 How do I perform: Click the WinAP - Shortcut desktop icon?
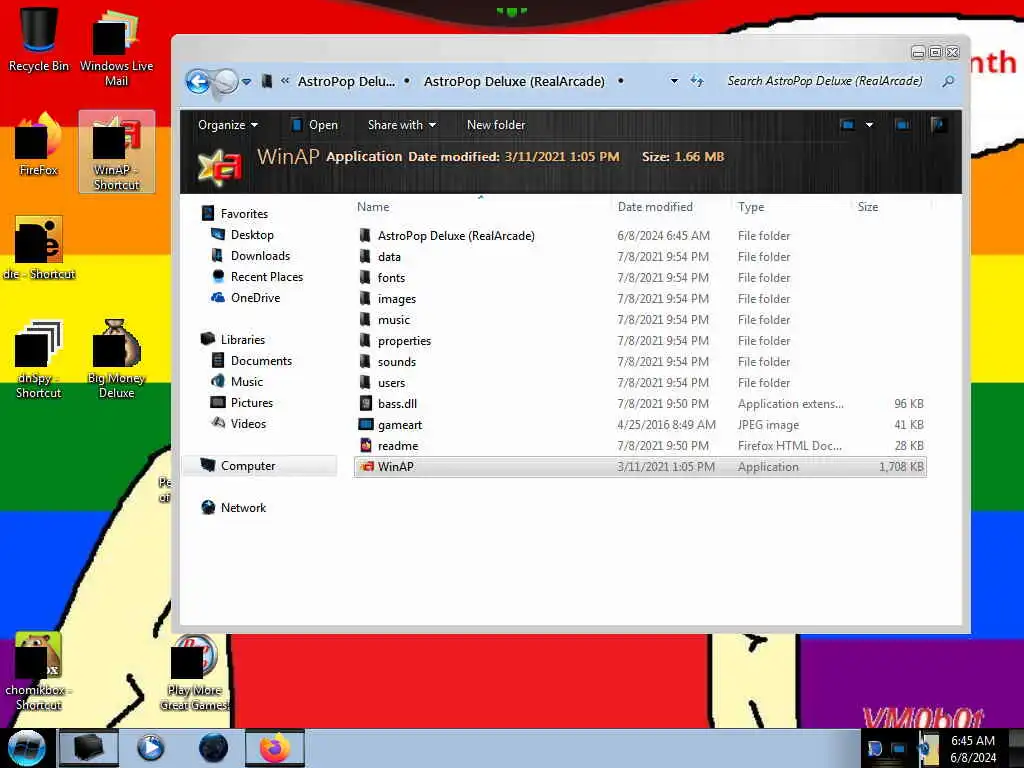pos(117,152)
